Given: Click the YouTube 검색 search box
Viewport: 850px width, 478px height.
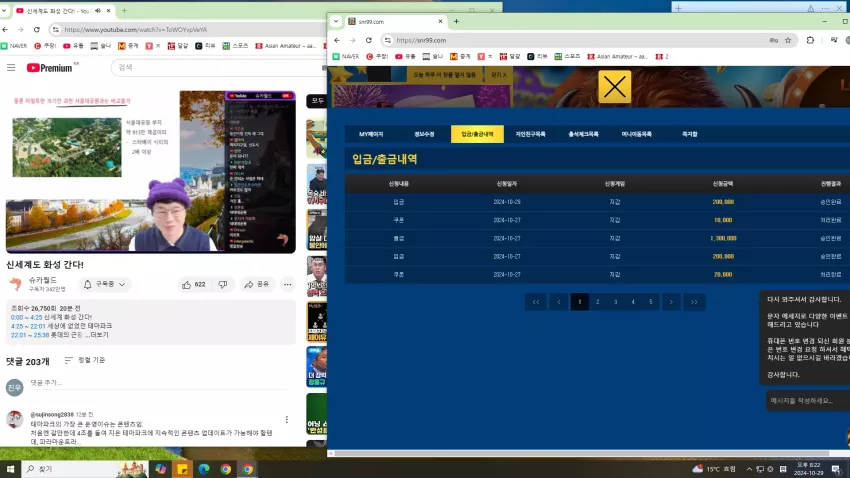Looking at the screenshot, I should [x=220, y=68].
